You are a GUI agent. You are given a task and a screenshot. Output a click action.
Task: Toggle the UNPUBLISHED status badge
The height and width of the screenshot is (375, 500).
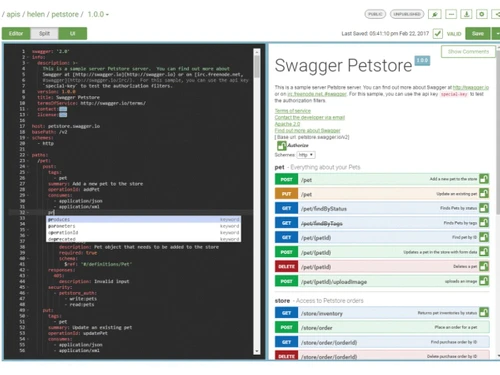(407, 14)
